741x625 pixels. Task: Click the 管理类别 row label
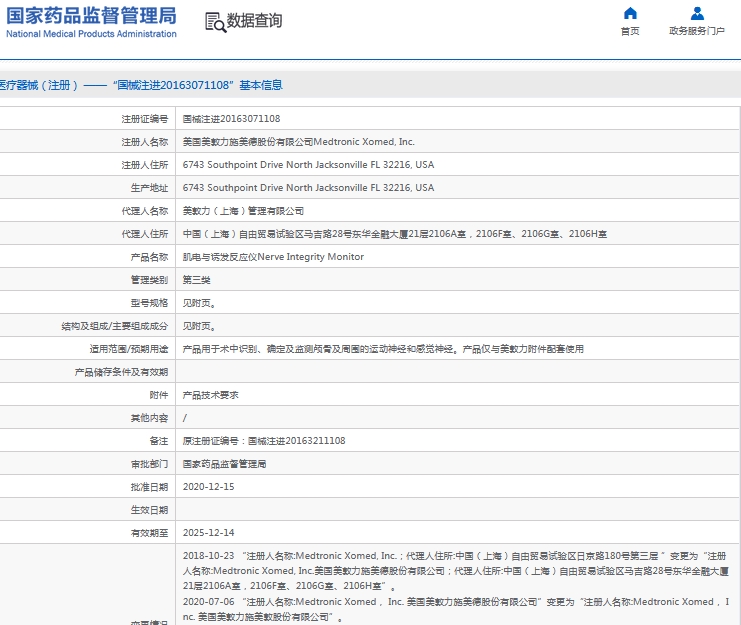(149, 280)
